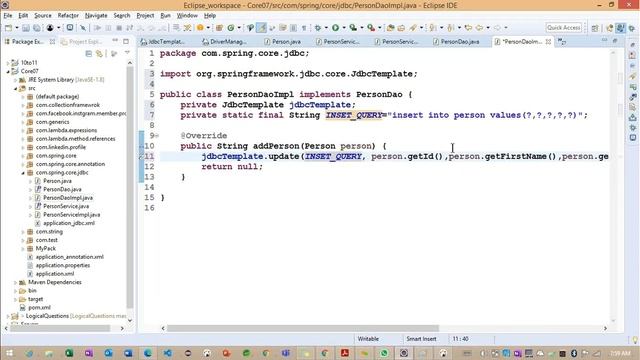Click the New Java Class green icon
Image resolution: width=640 pixels, height=360 pixels.
(231, 28)
